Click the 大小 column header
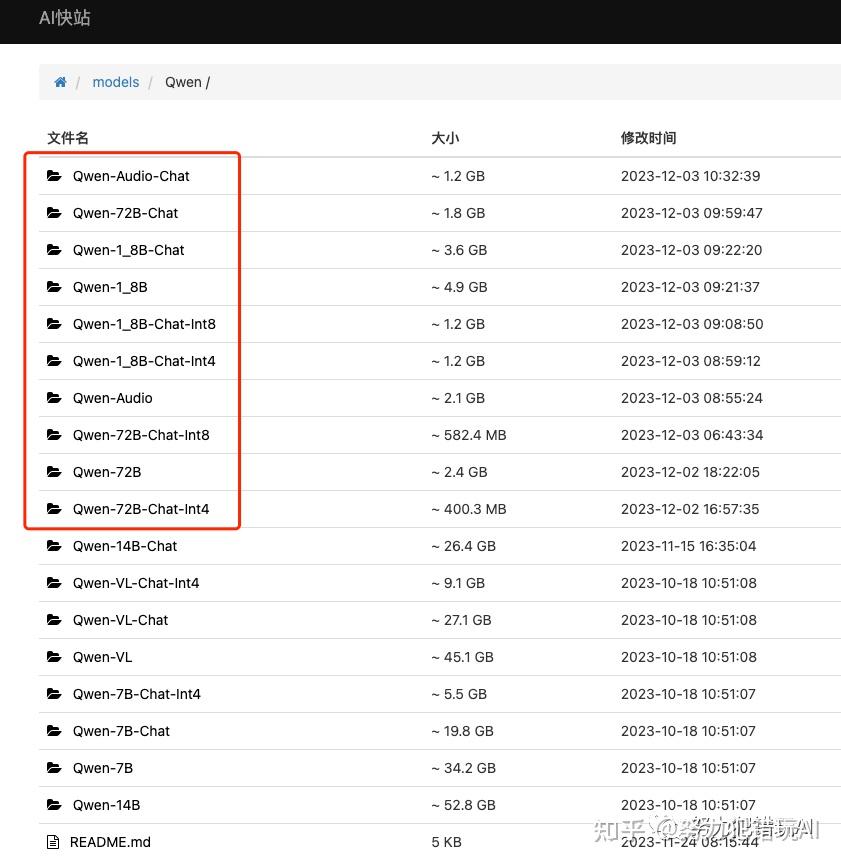The image size is (841, 864). click(445, 138)
